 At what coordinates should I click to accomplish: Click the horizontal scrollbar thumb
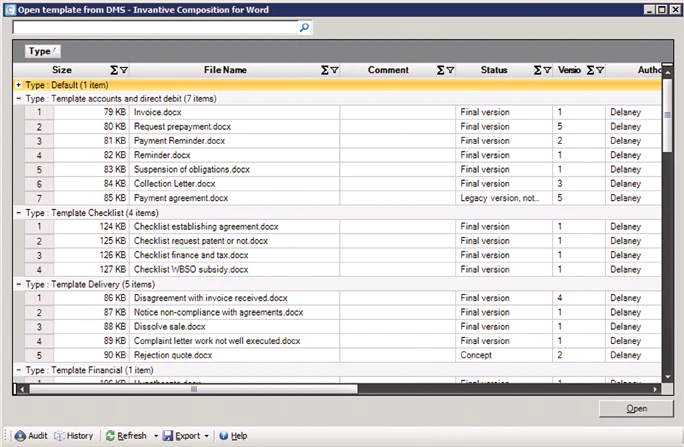194,389
